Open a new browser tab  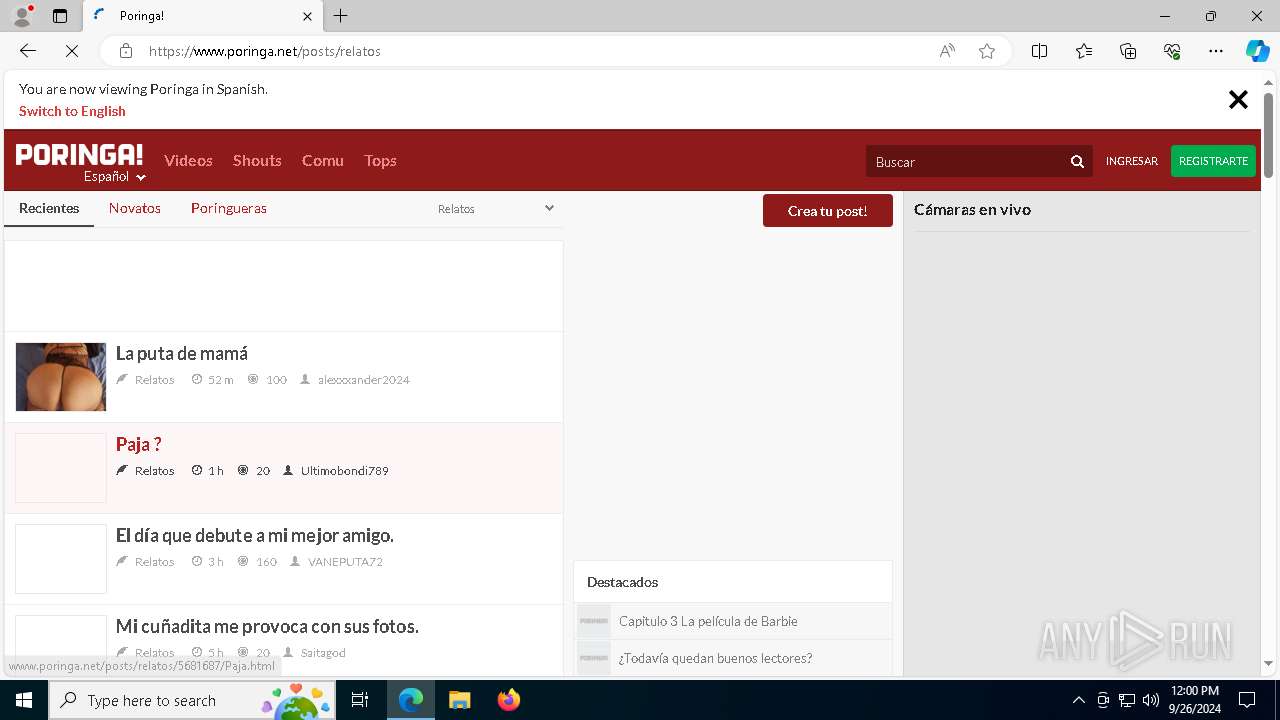[x=341, y=16]
